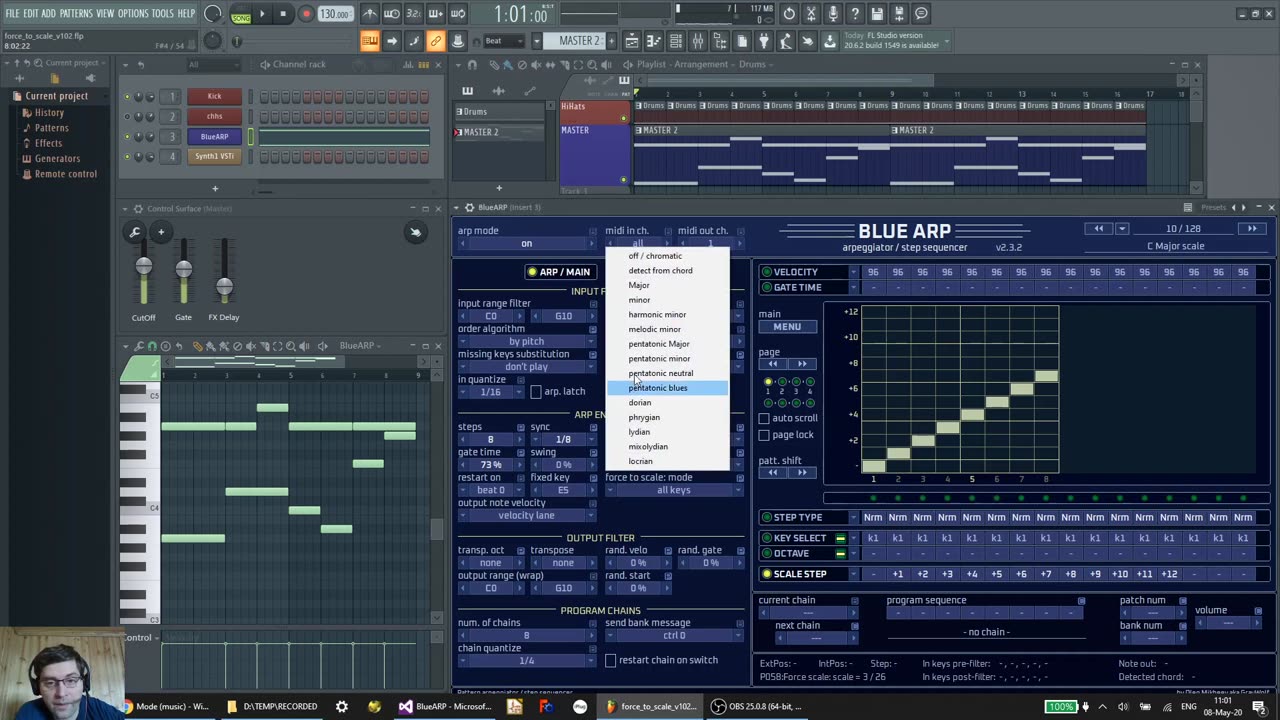Viewport: 1280px width, 720px height.
Task: Go to next BlueARP preset arrow
Action: click(x=1252, y=229)
